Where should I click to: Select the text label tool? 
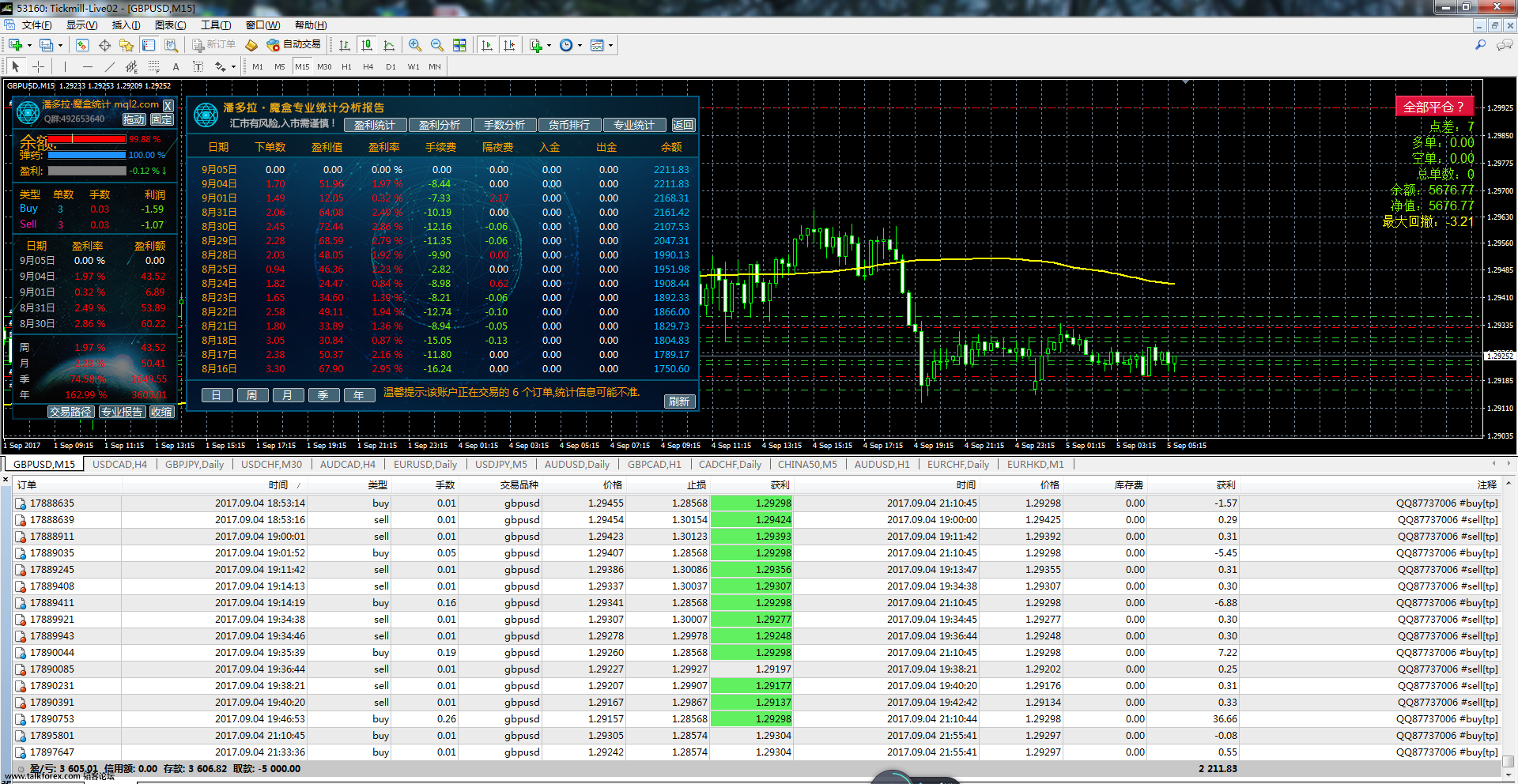click(x=198, y=66)
